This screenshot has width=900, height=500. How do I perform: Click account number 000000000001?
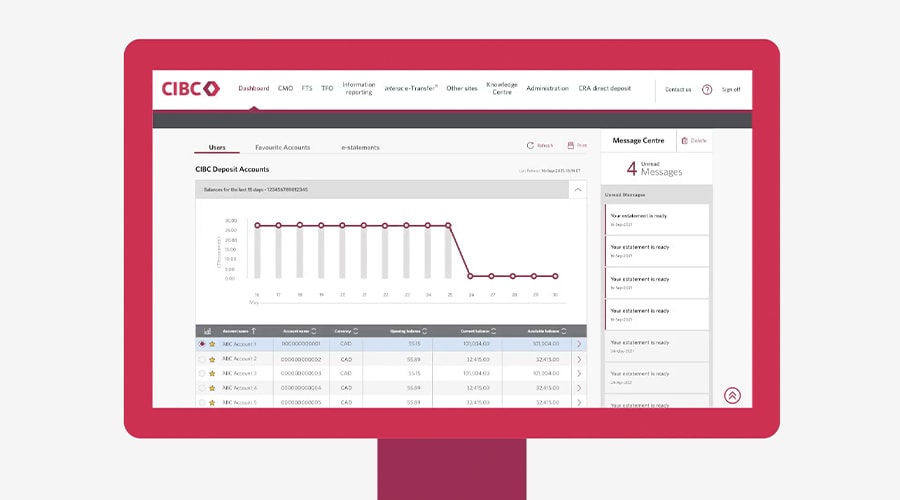[301, 344]
